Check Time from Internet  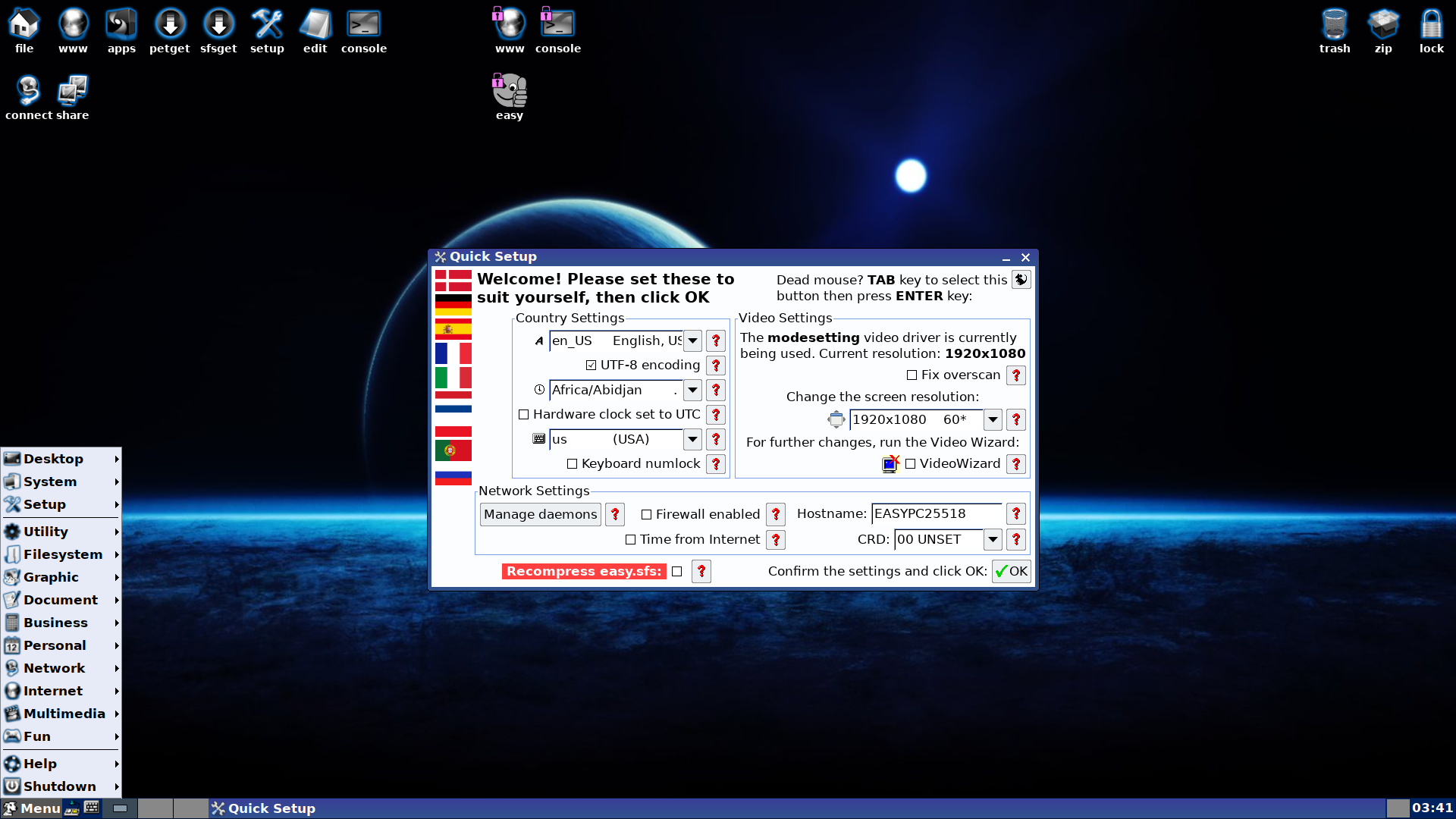point(630,539)
